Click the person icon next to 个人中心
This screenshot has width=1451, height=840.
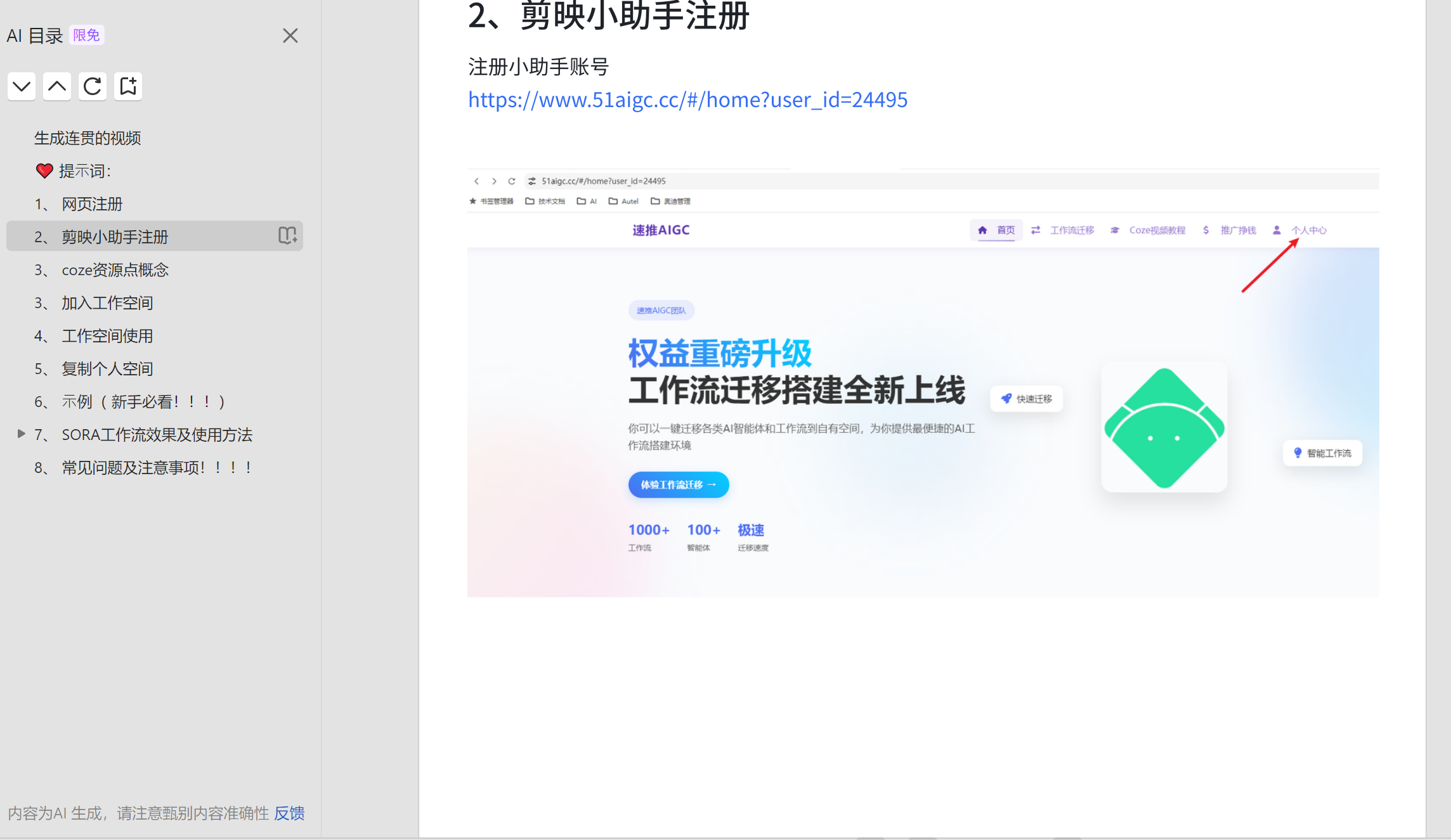pos(1276,230)
